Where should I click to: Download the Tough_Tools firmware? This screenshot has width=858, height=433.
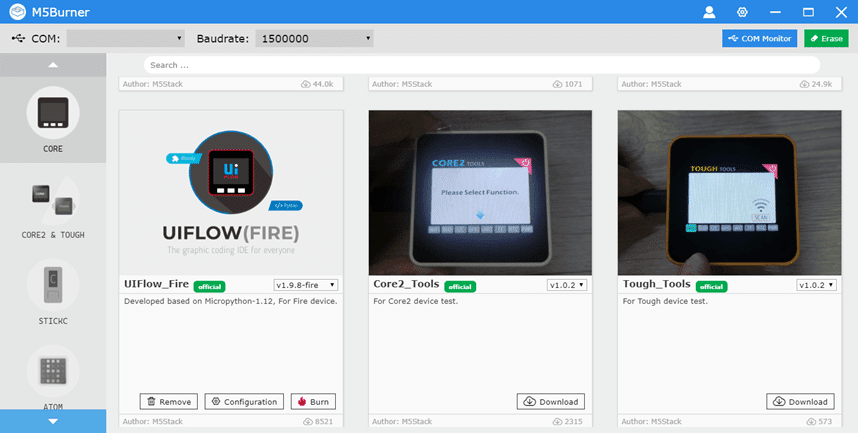[800, 401]
